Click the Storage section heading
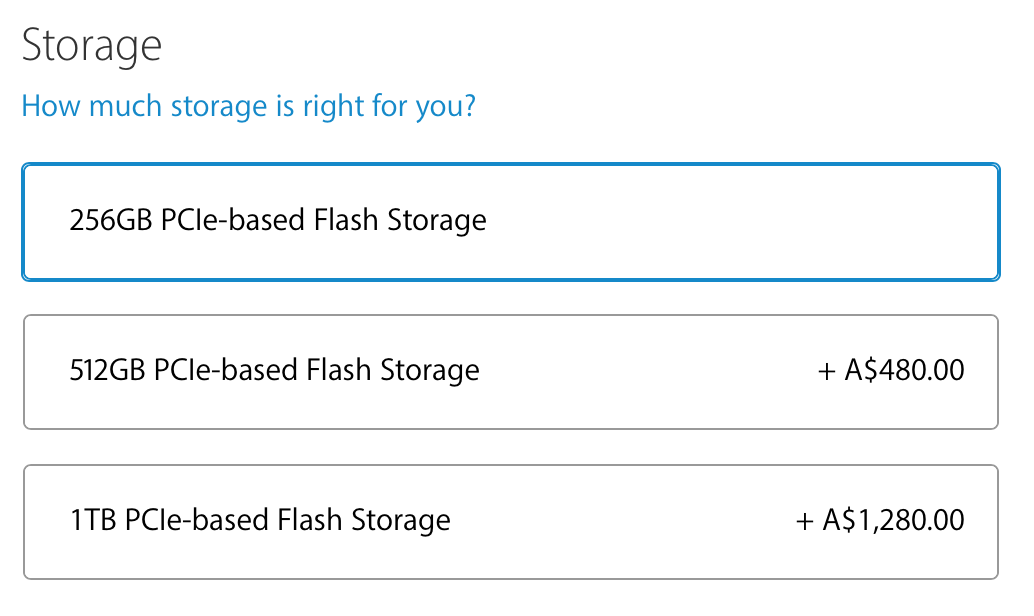 [91, 46]
